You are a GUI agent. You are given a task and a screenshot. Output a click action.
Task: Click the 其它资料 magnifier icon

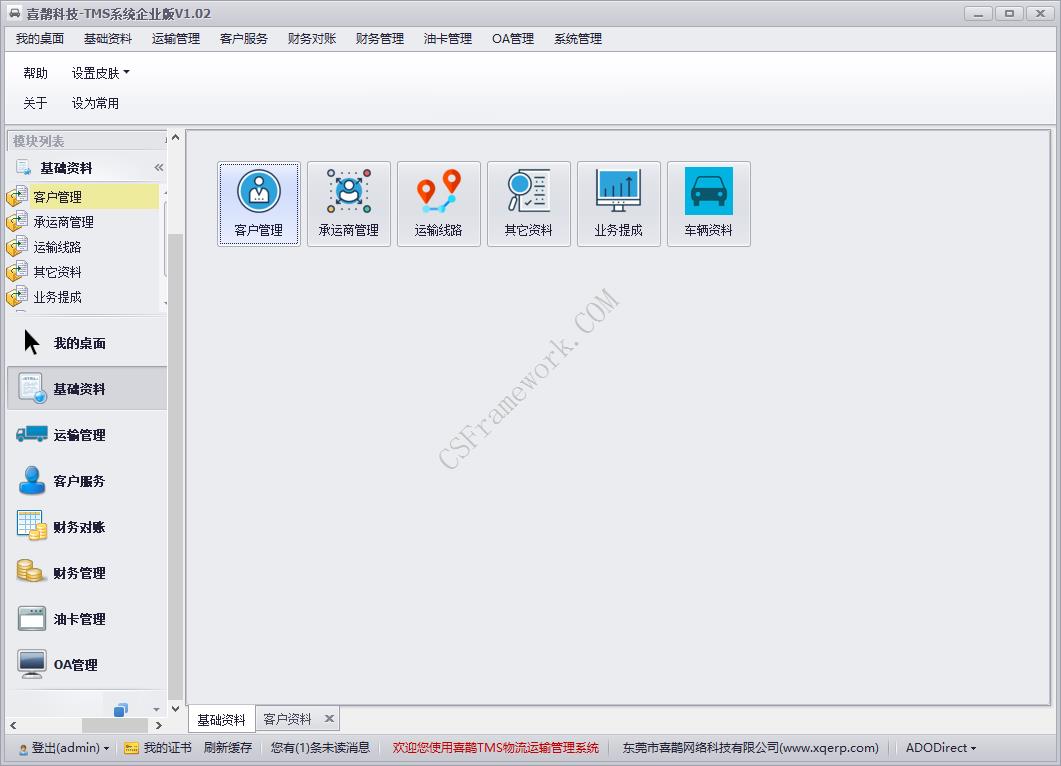[x=528, y=203]
